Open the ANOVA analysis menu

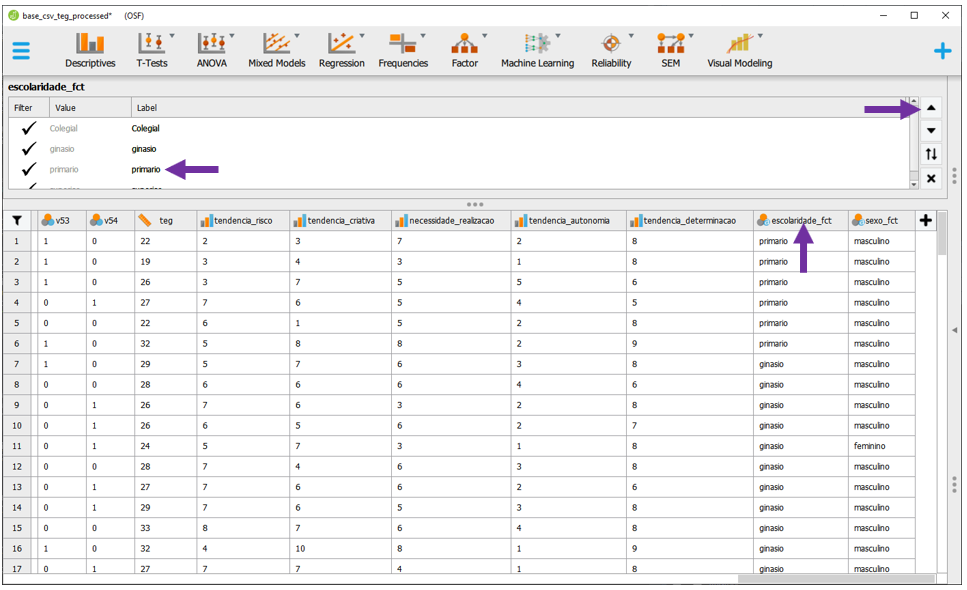[211, 50]
